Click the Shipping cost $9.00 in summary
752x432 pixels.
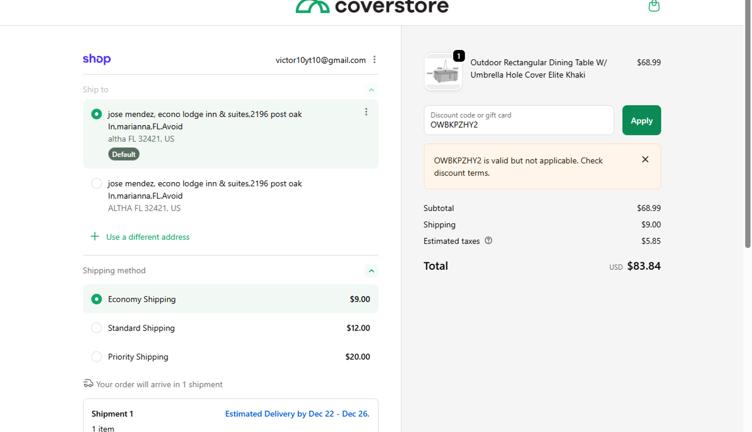(x=651, y=224)
